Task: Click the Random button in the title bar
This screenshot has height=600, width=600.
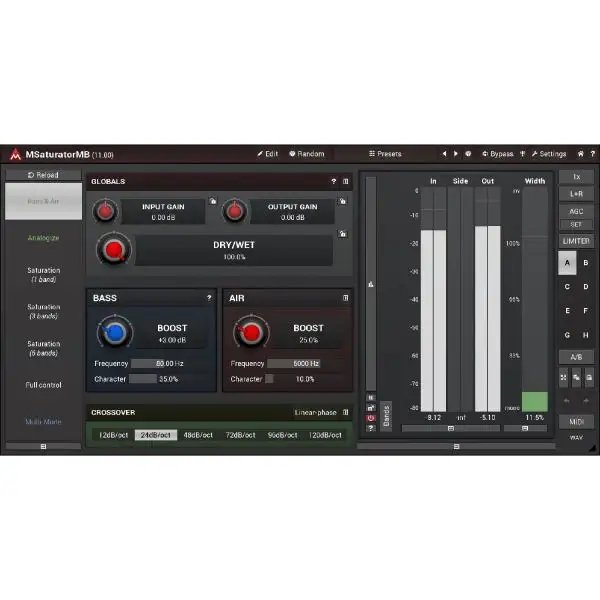Action: click(307, 154)
